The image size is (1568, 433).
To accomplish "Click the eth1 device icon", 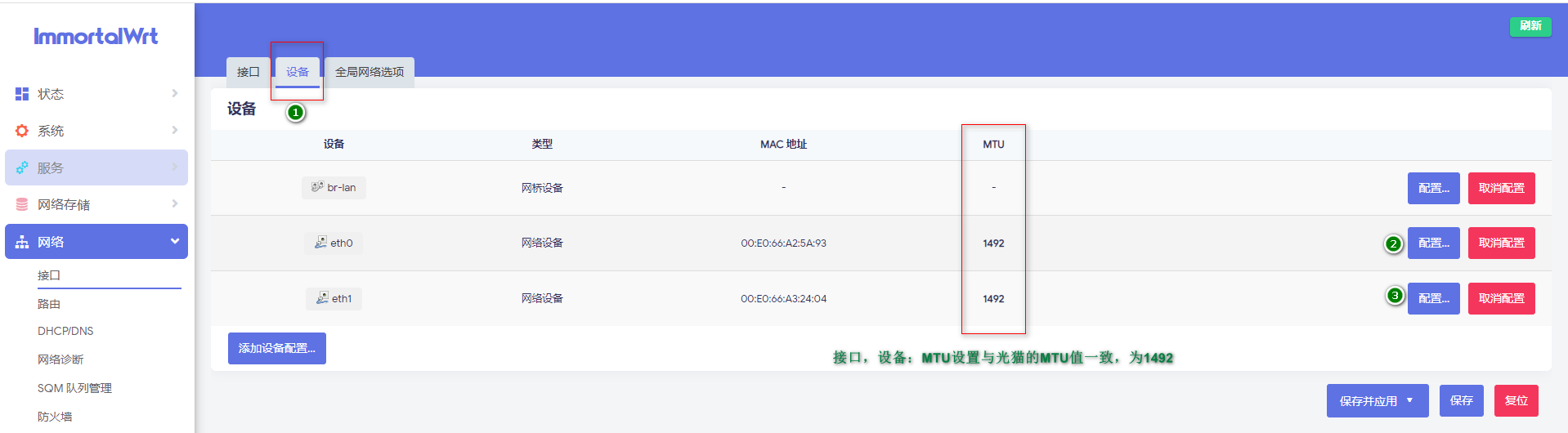I will [322, 298].
